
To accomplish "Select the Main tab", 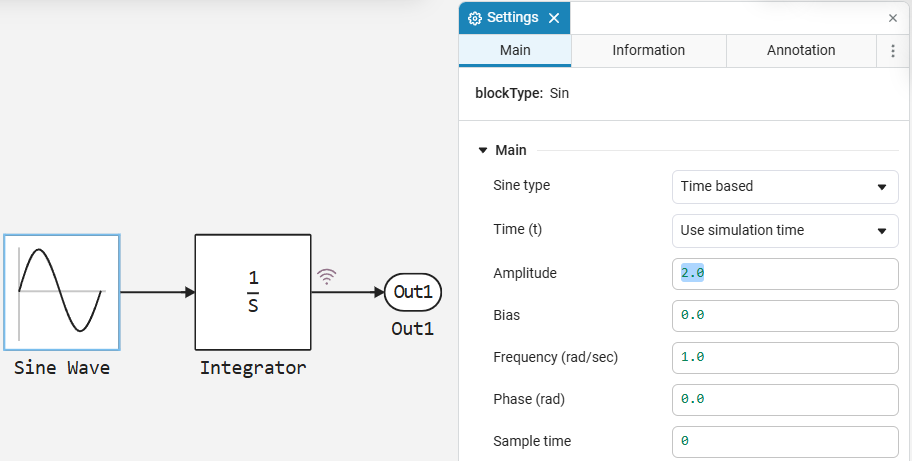I will click(515, 51).
